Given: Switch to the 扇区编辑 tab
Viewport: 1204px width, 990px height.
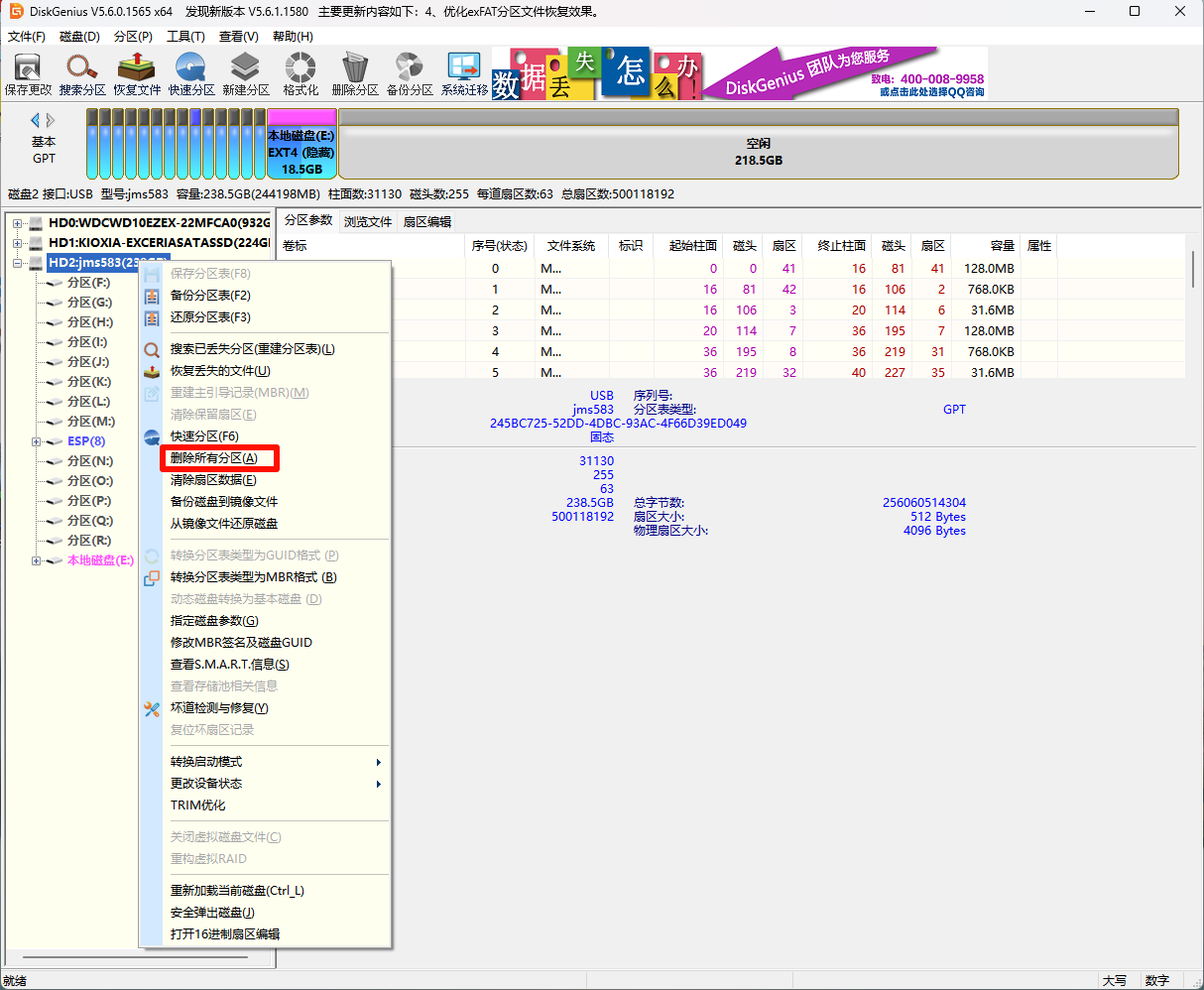Looking at the screenshot, I should click(x=427, y=221).
